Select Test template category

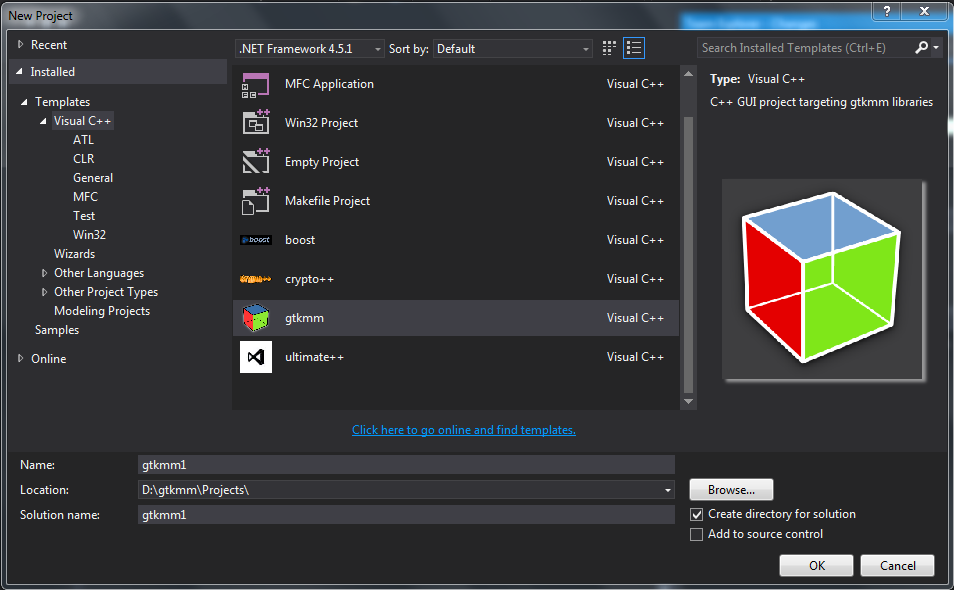click(x=84, y=216)
